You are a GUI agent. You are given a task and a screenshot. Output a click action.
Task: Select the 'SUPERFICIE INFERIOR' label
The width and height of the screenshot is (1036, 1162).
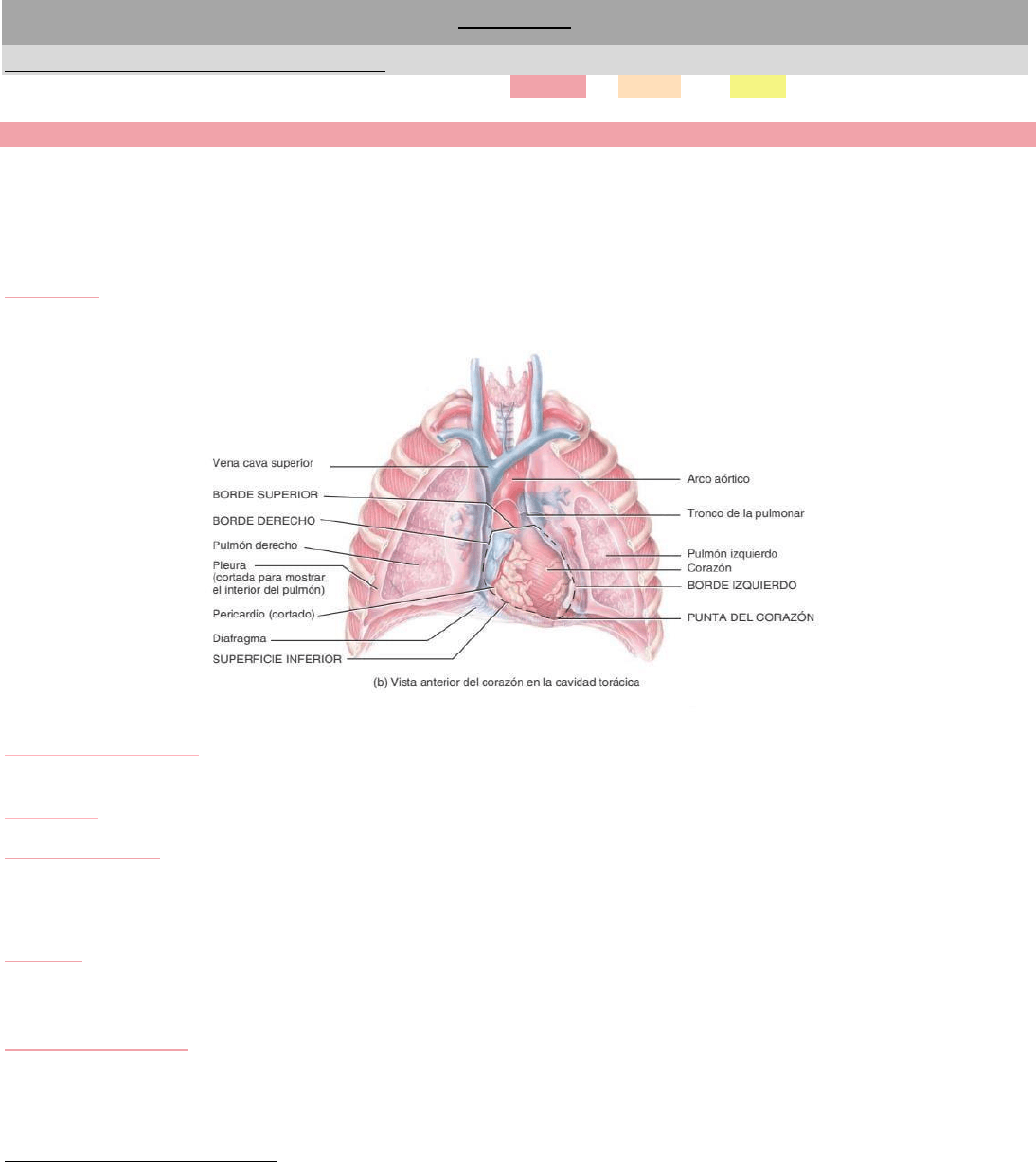click(277, 659)
